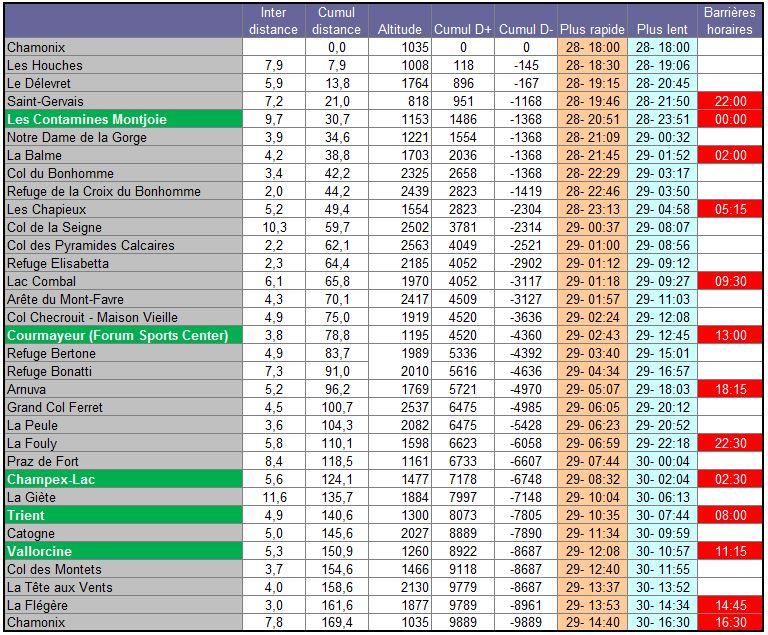Select the green Les Contamines Montjoie cell
Image resolution: width=768 pixels, height=635 pixels.
123,120
